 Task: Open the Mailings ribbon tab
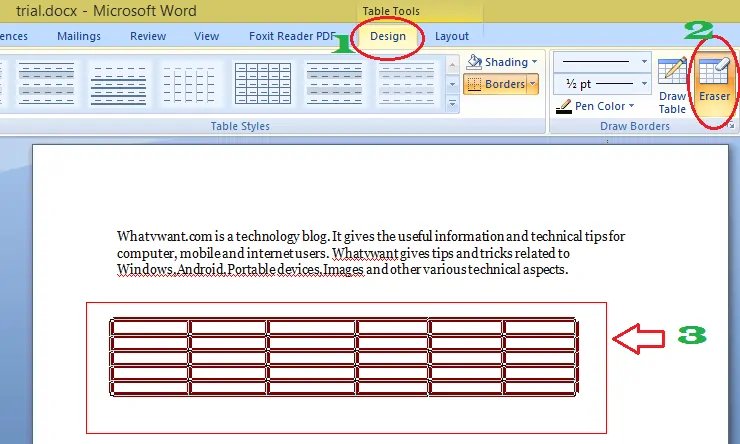[x=79, y=36]
